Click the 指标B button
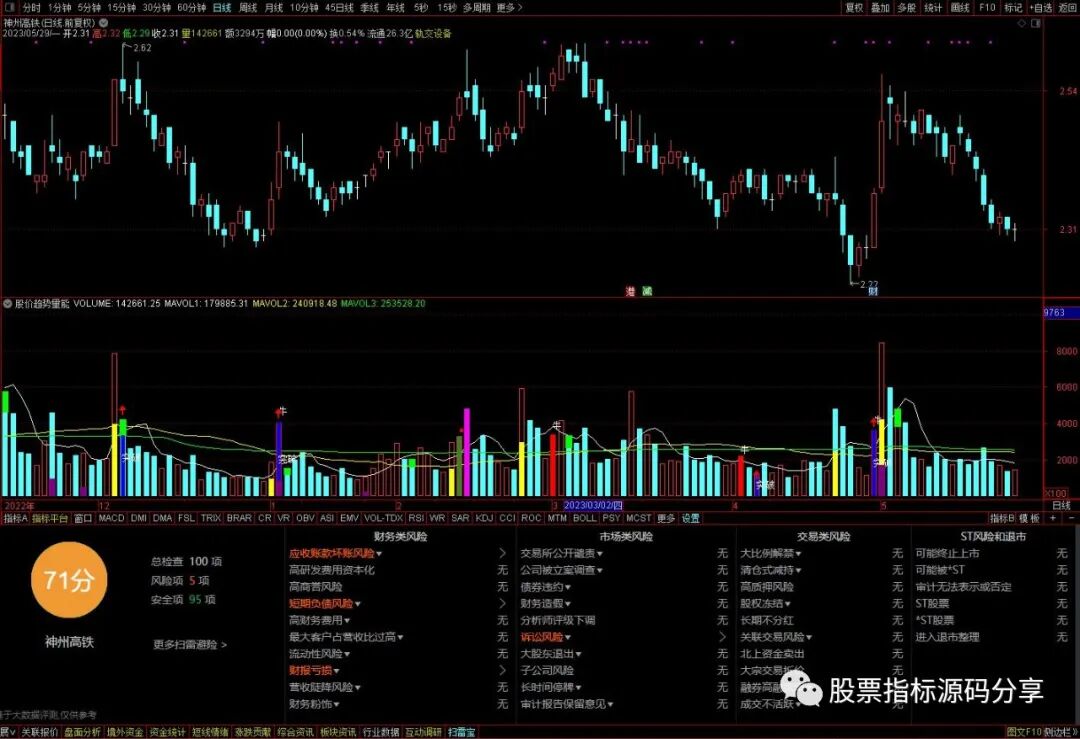The image size is (1080, 739). (1002, 518)
